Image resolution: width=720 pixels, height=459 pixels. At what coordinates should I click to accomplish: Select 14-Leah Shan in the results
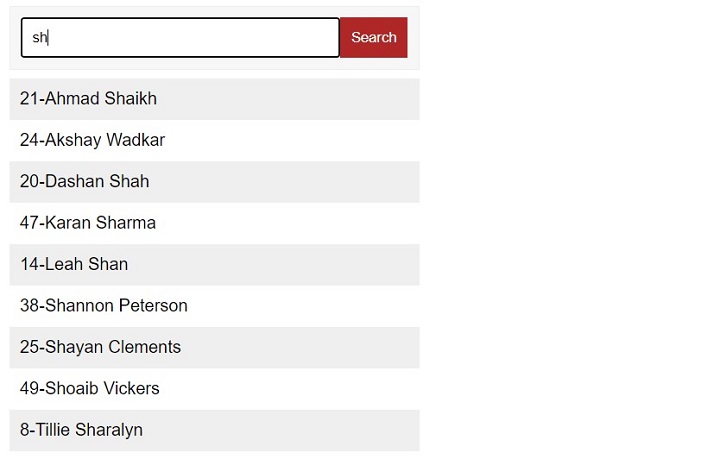(x=74, y=265)
